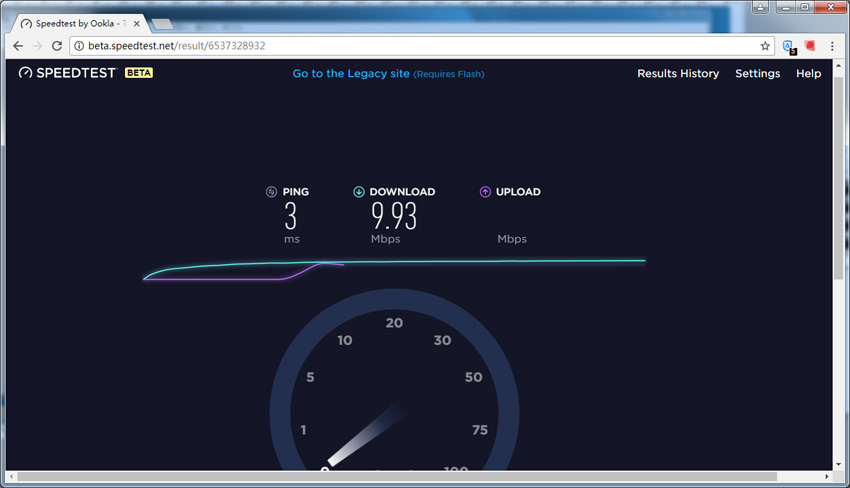Image resolution: width=850 pixels, height=488 pixels.
Task: Click the BETA badge
Action: click(138, 73)
